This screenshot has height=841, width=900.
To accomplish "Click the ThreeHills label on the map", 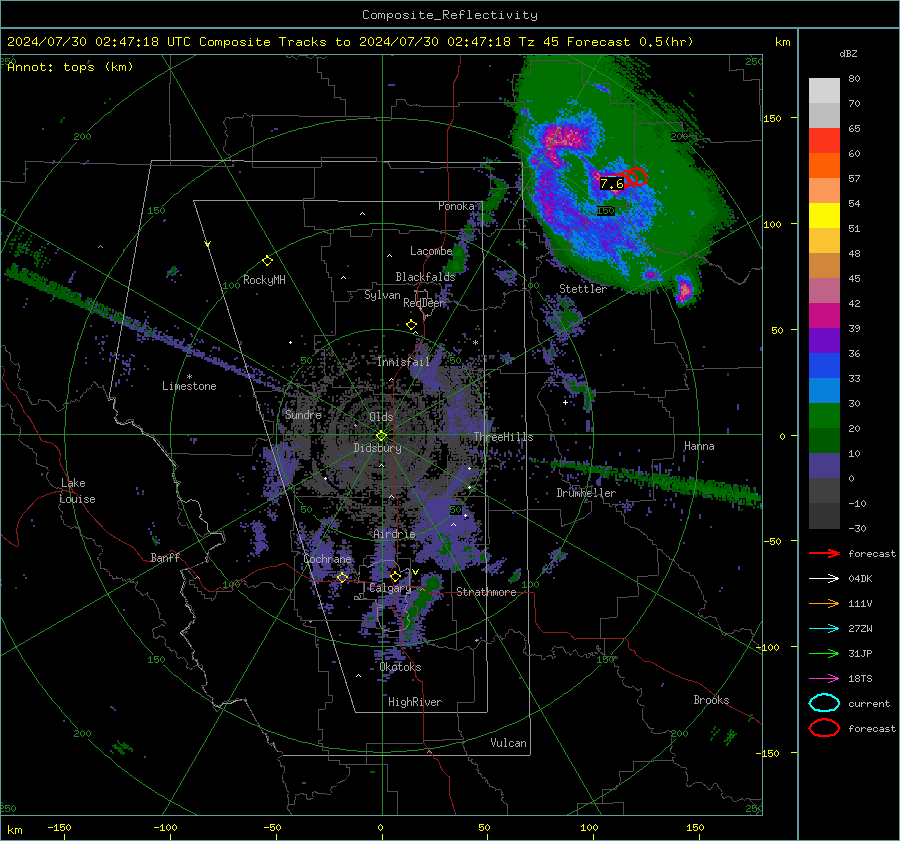I will coord(503,437).
